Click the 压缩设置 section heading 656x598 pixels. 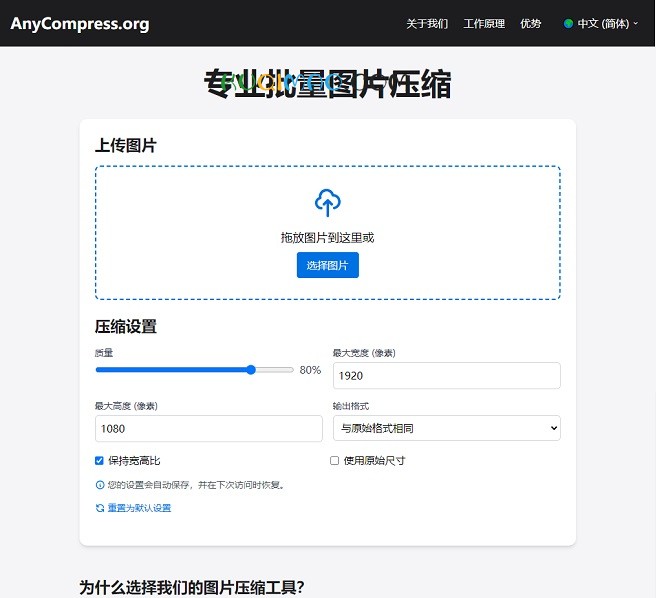[126, 326]
